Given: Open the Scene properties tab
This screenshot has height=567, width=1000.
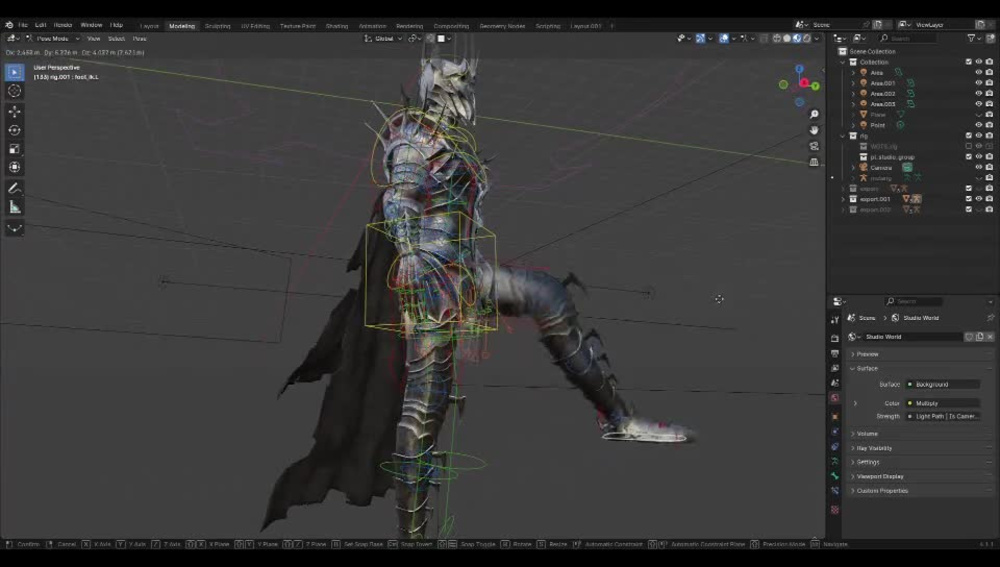Looking at the screenshot, I should pos(835,383).
